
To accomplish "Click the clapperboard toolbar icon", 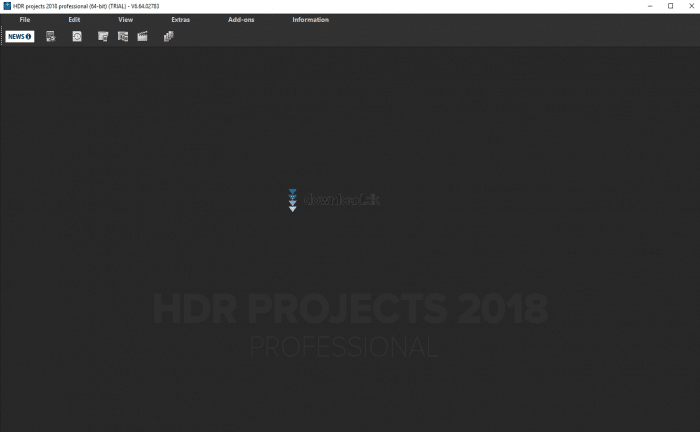I will [x=142, y=37].
